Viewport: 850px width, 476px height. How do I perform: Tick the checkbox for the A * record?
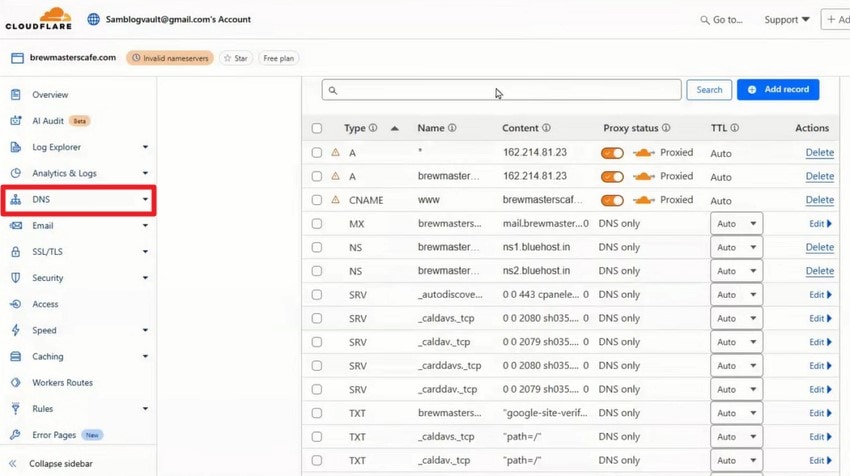pyautogui.click(x=317, y=153)
